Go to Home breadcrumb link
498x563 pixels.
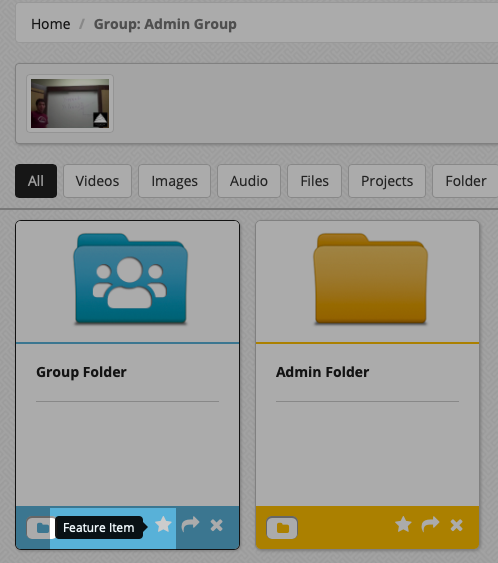[51, 24]
